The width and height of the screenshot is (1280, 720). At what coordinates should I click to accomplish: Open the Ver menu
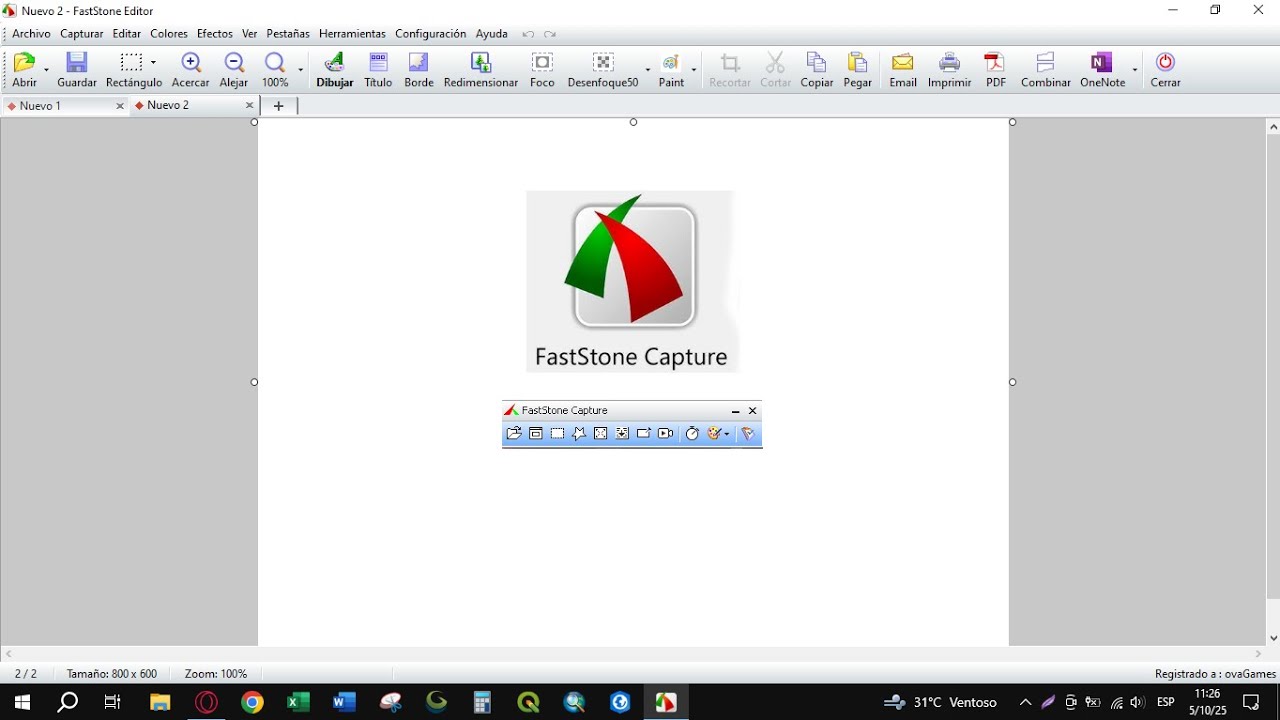tap(250, 34)
